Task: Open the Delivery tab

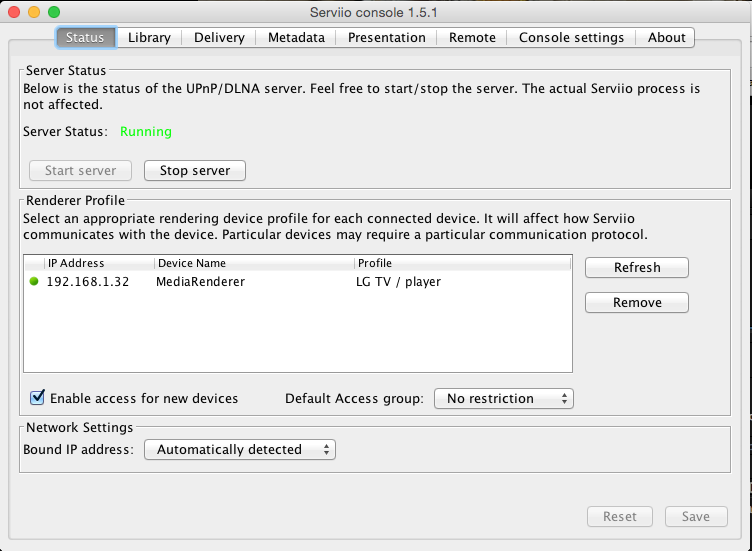Action: 219,37
